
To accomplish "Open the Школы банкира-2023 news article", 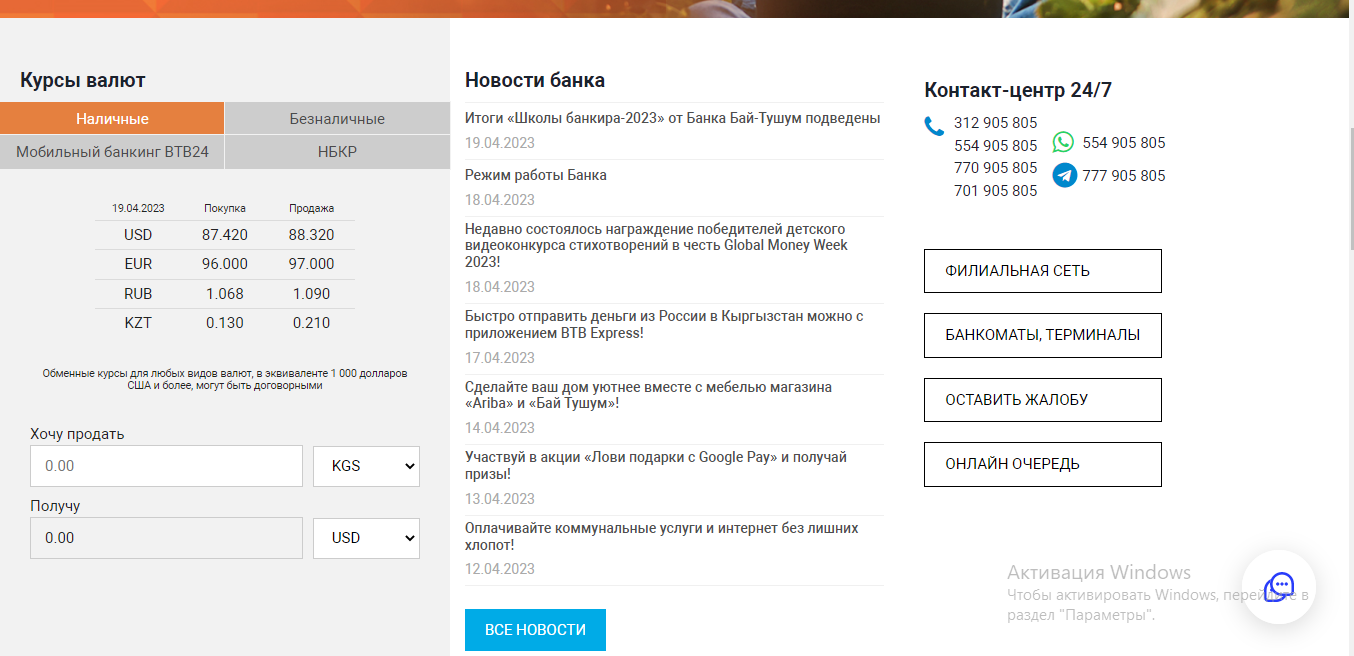I will 672,118.
